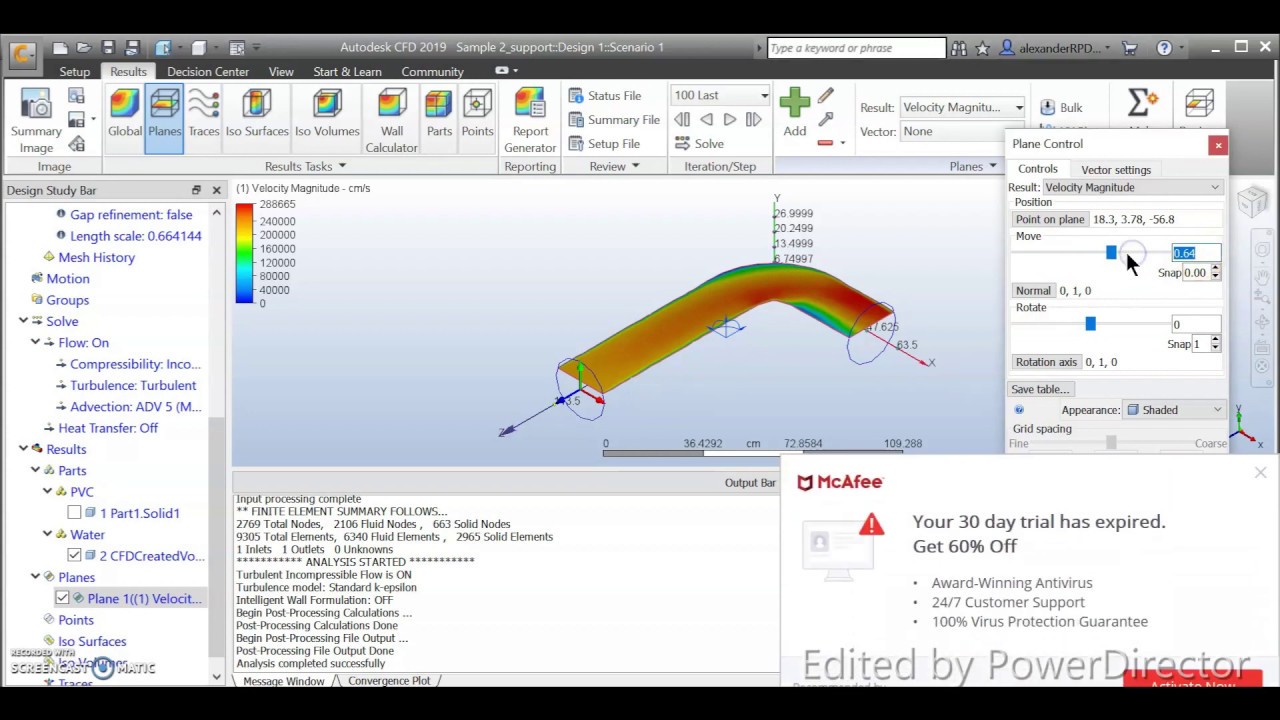Image resolution: width=1280 pixels, height=720 pixels.
Task: Open the Setup File
Action: click(605, 143)
